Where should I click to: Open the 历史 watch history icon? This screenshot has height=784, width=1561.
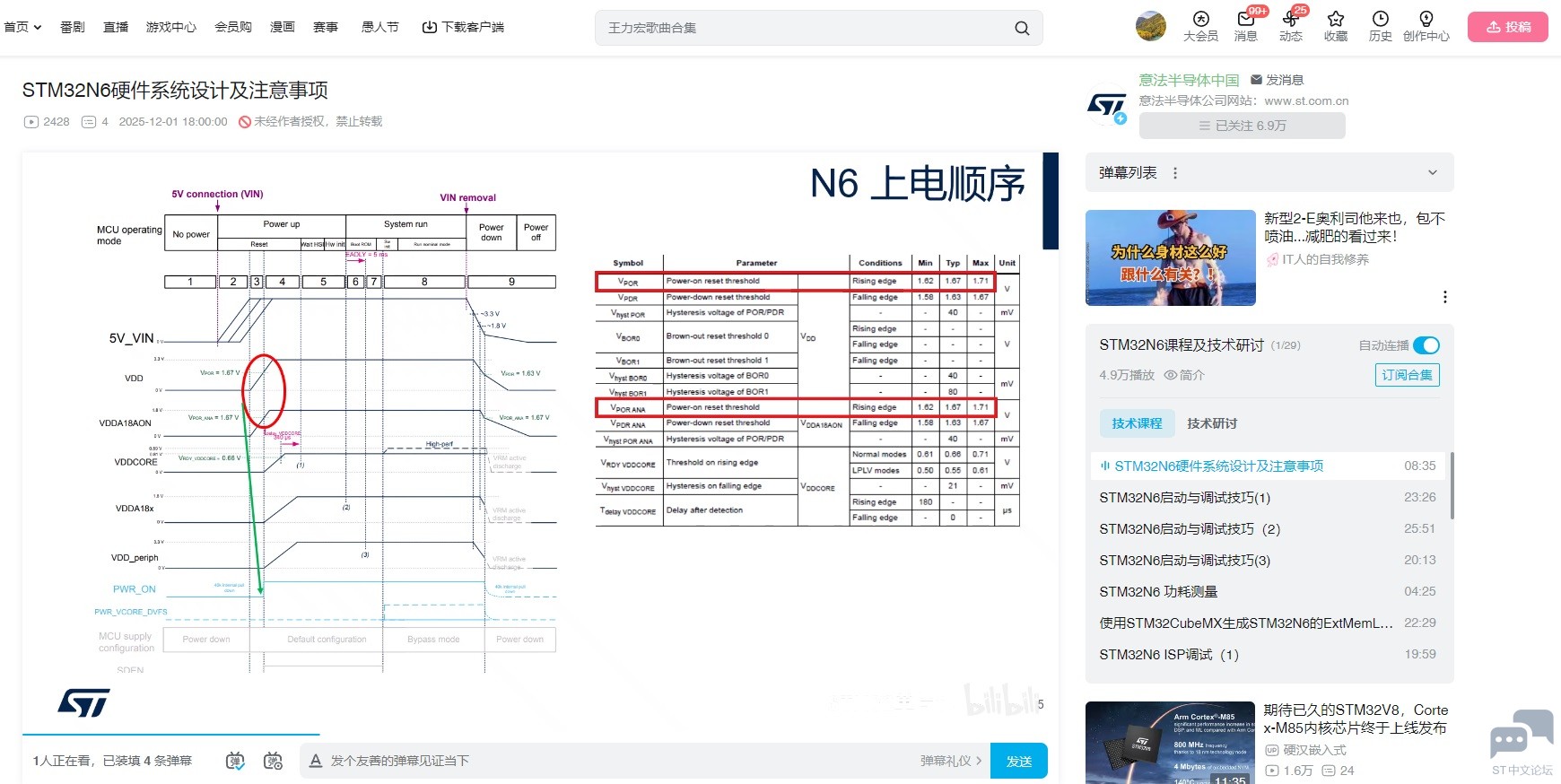(x=1380, y=20)
